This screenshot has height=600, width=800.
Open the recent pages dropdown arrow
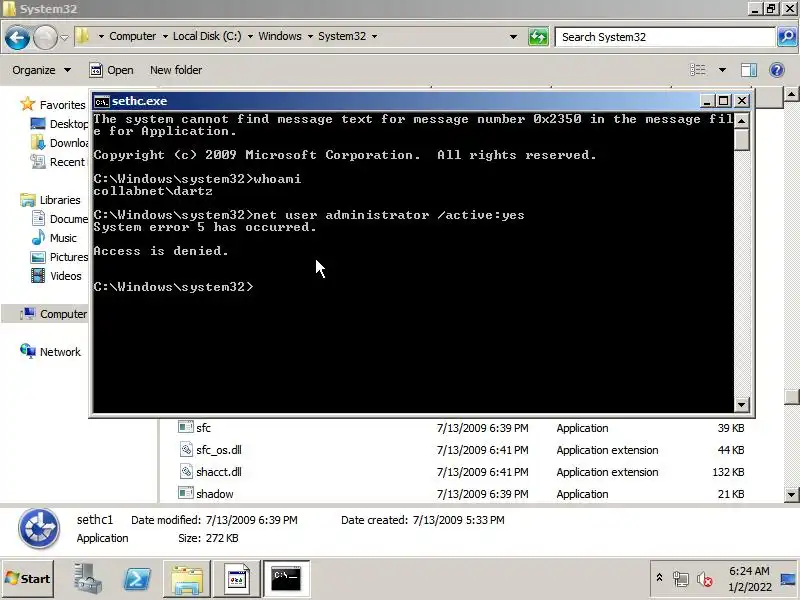[x=64, y=37]
